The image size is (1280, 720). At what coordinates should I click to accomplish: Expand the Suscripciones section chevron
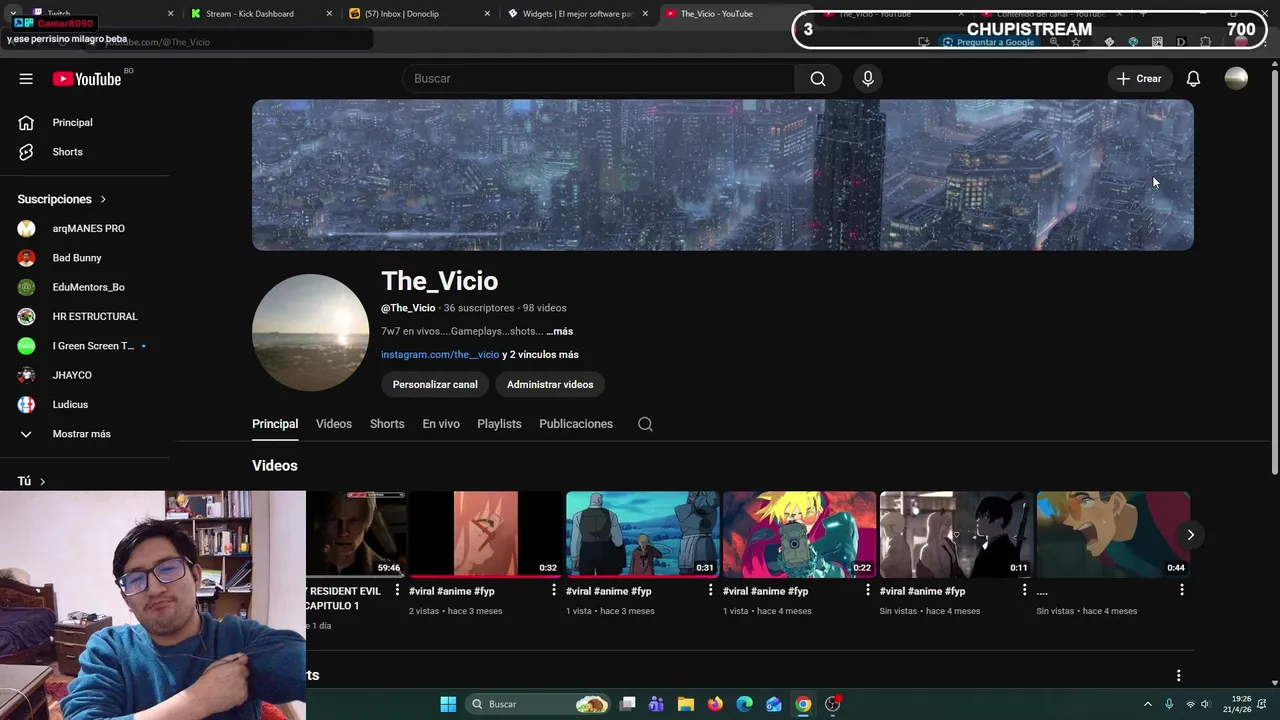103,199
